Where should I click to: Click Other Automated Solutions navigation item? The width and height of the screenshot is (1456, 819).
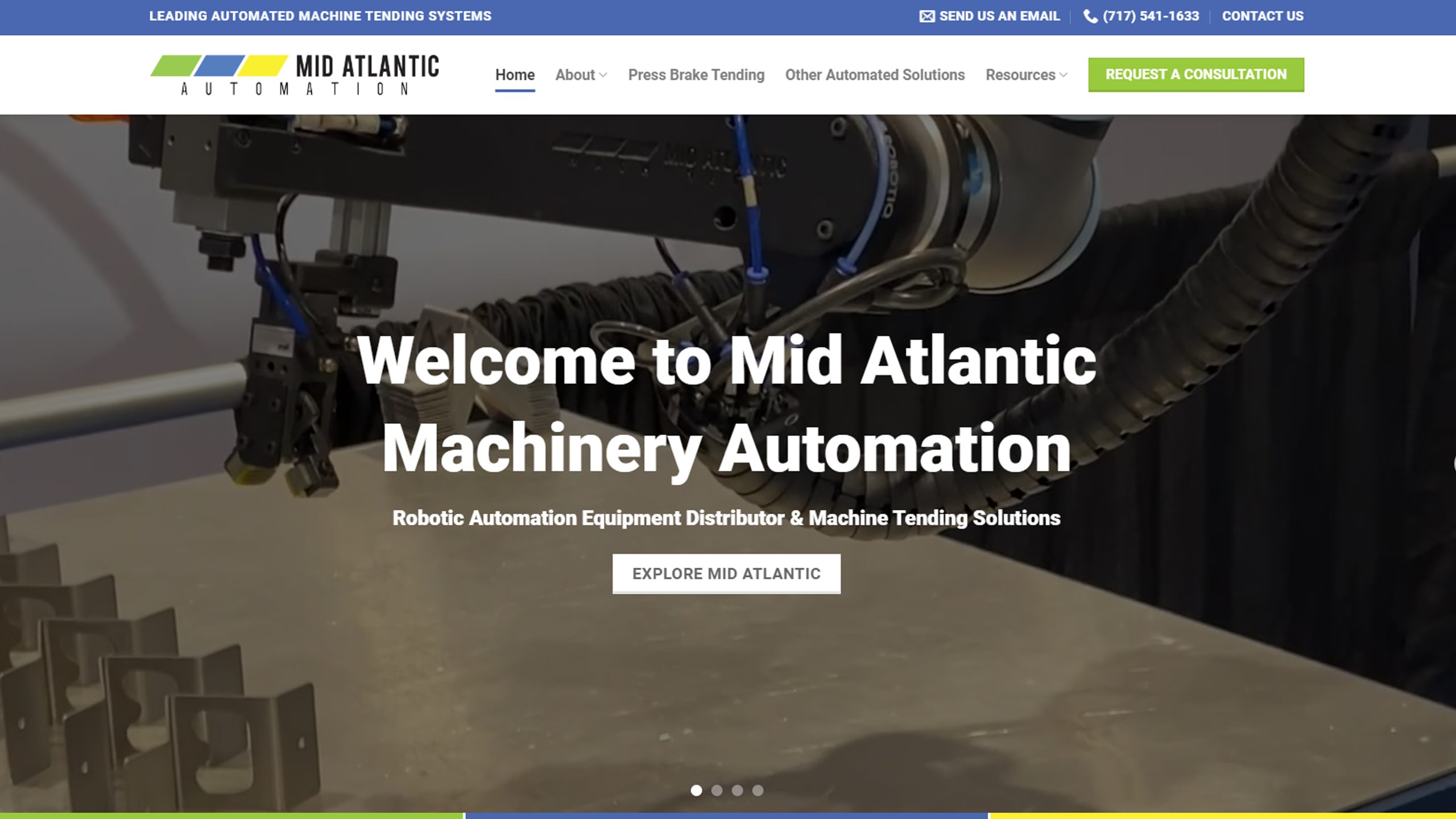[x=875, y=74]
